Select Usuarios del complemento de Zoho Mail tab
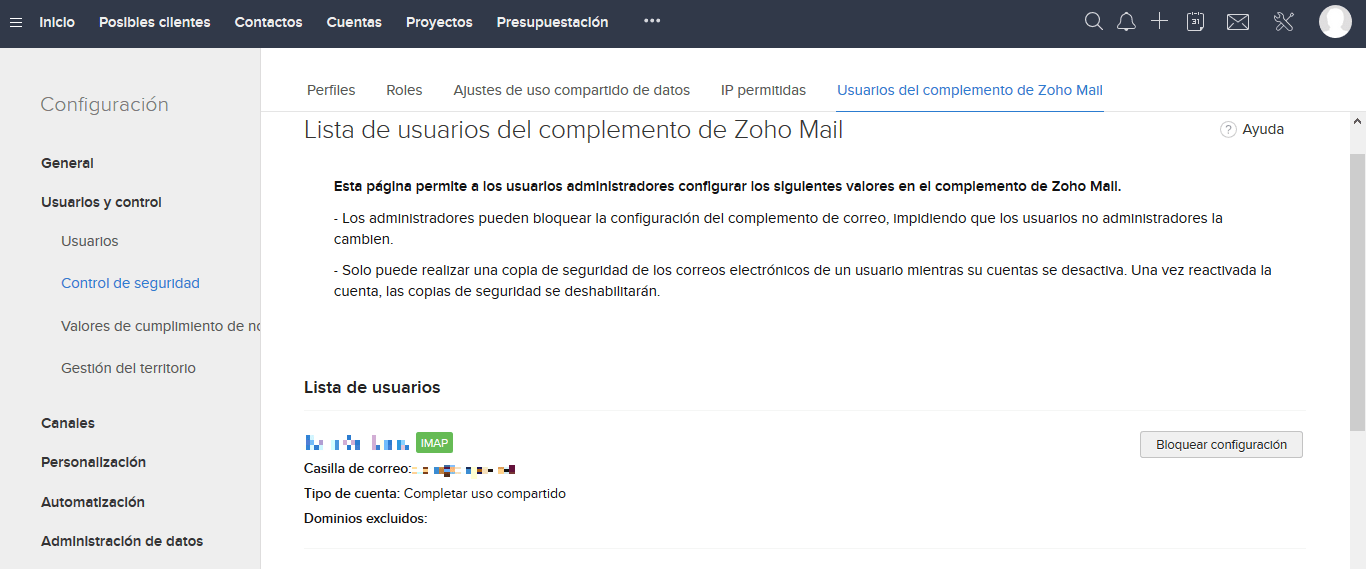This screenshot has width=1366, height=569. point(970,90)
